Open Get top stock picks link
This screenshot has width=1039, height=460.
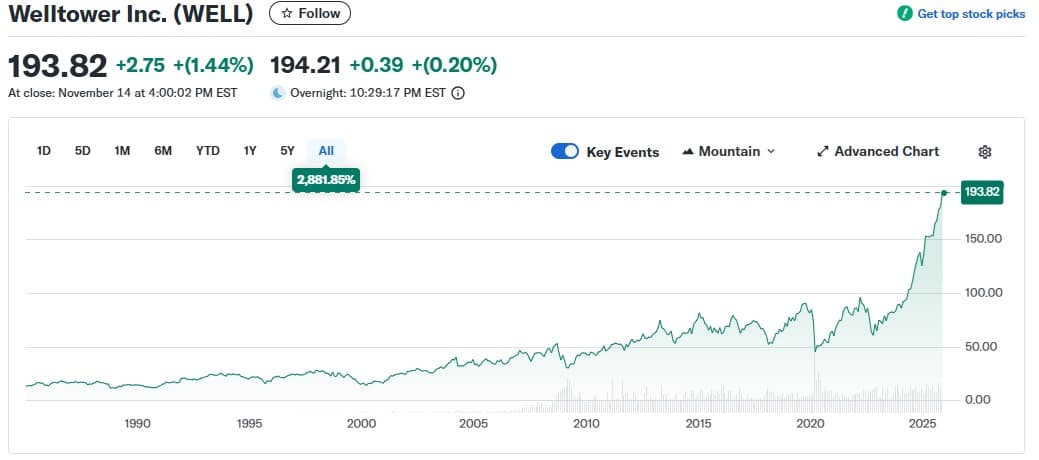(971, 14)
